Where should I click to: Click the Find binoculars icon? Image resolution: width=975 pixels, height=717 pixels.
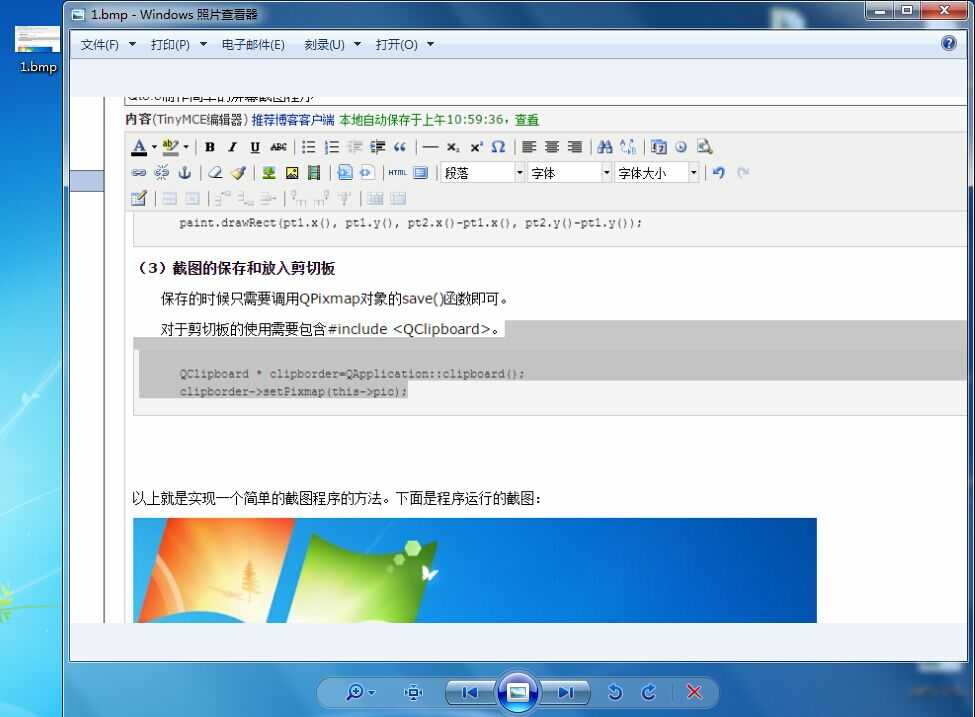[604, 147]
